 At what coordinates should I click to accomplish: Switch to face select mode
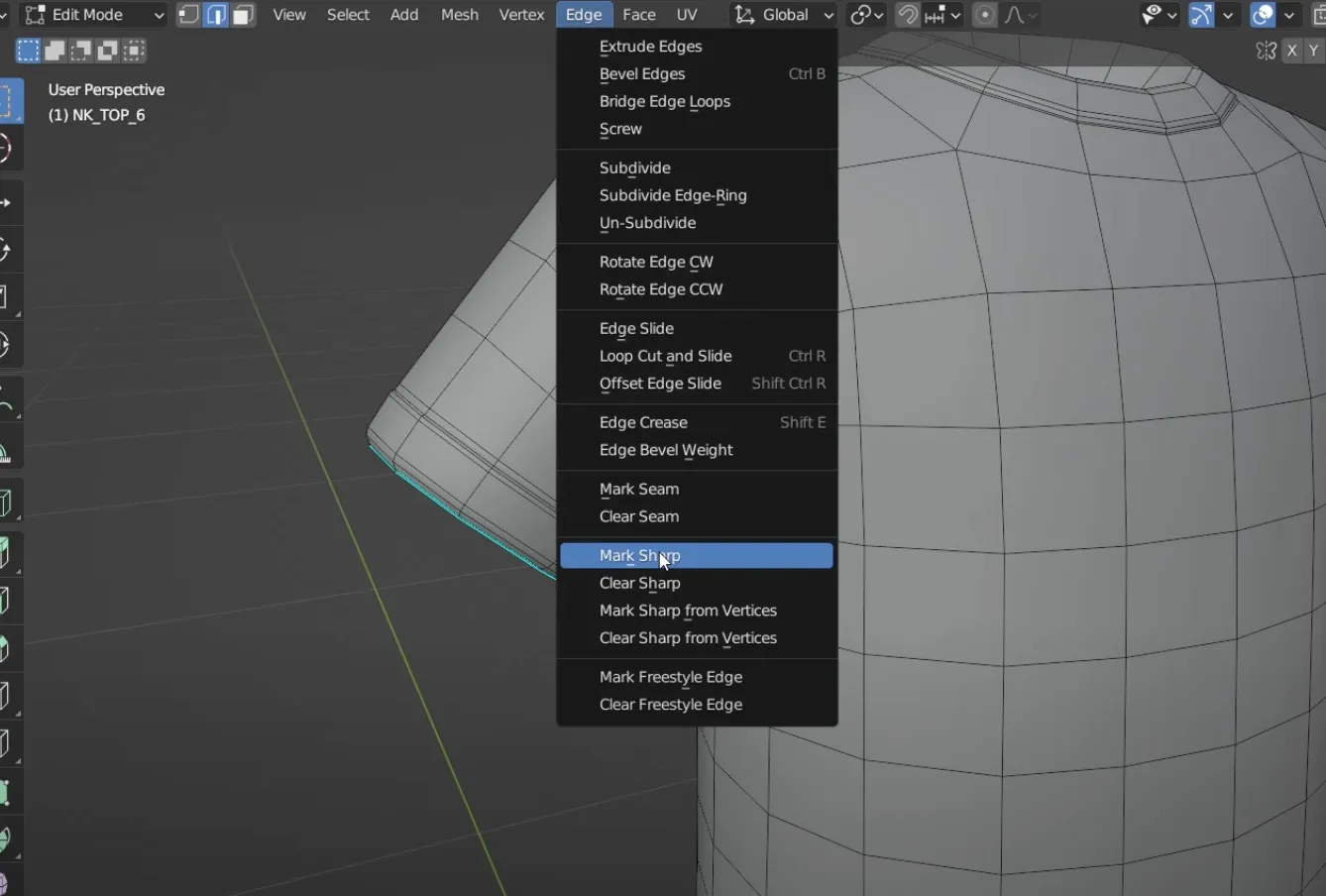243,15
